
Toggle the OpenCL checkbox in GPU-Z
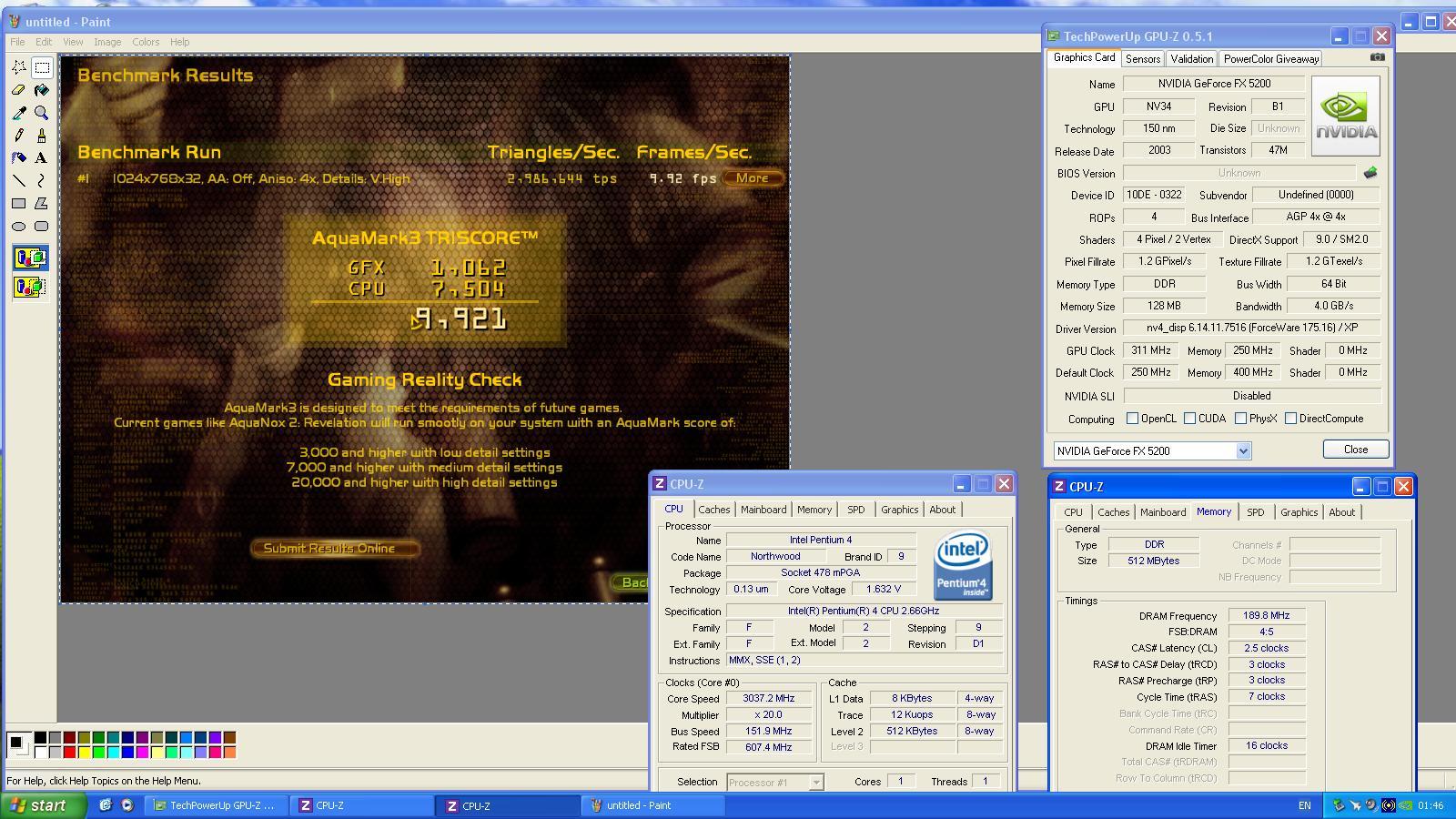[x=1132, y=419]
